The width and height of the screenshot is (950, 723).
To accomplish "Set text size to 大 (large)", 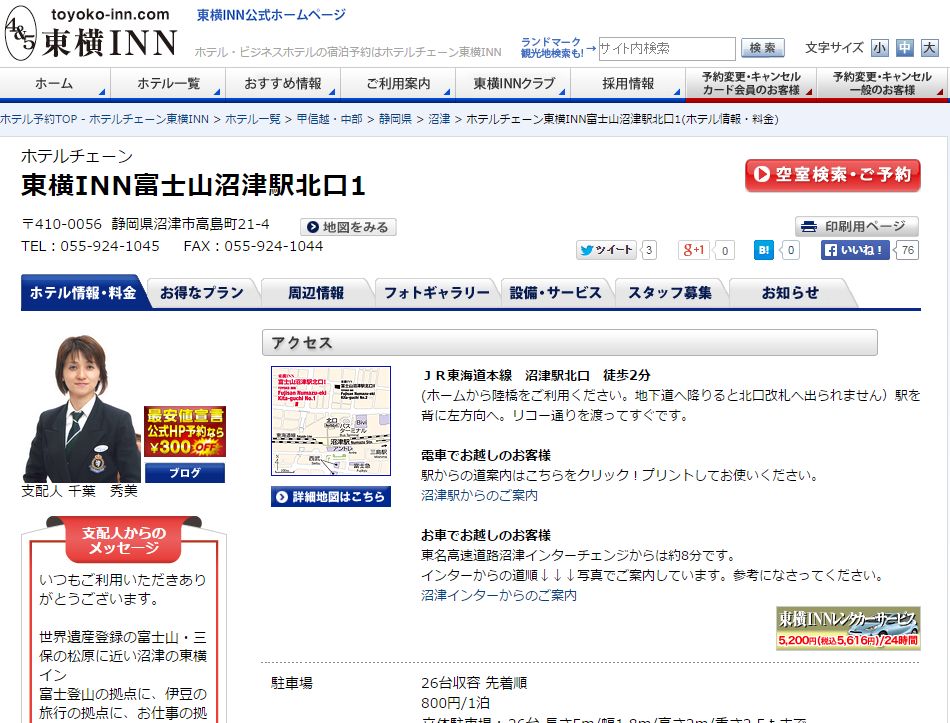I will [930, 48].
